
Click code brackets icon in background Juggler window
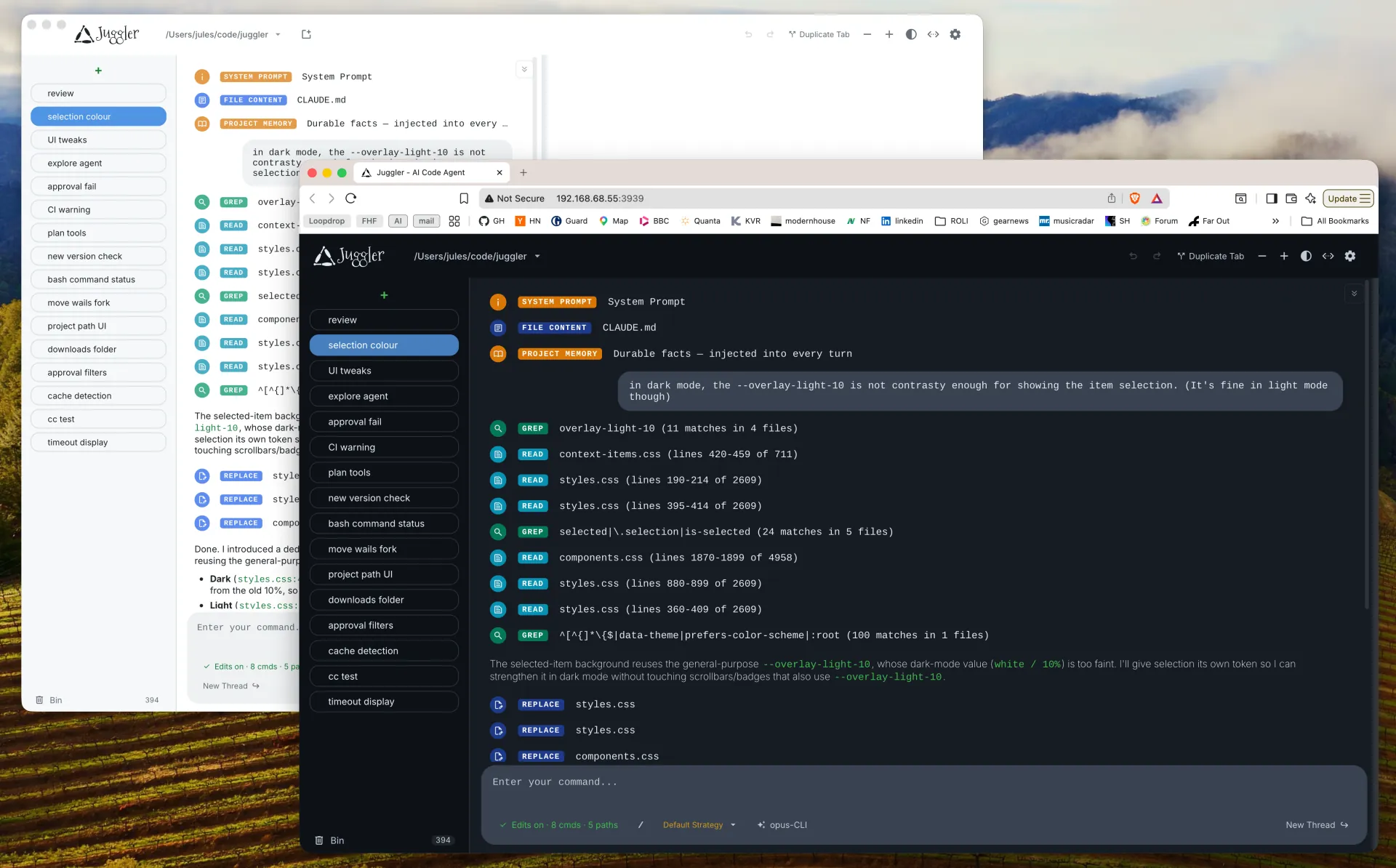[x=934, y=34]
